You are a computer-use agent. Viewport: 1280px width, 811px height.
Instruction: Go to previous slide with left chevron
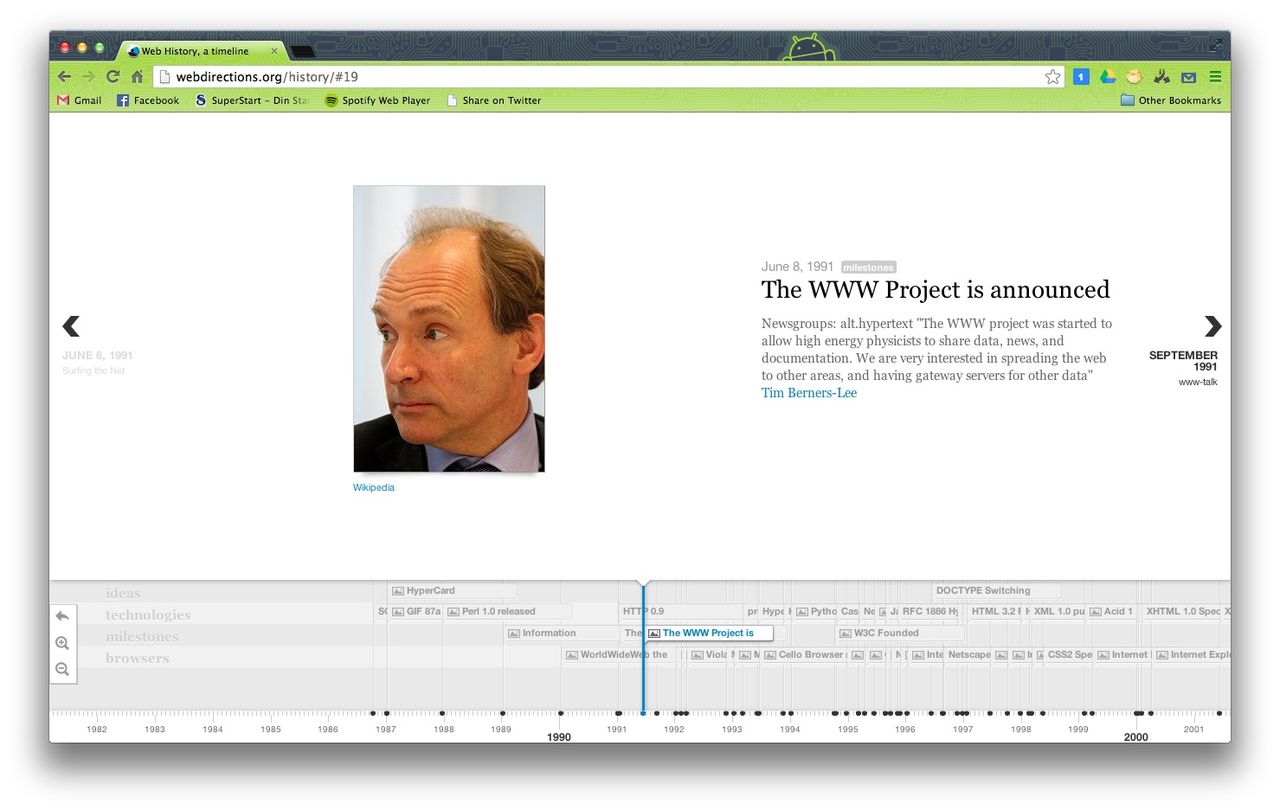coord(71,326)
